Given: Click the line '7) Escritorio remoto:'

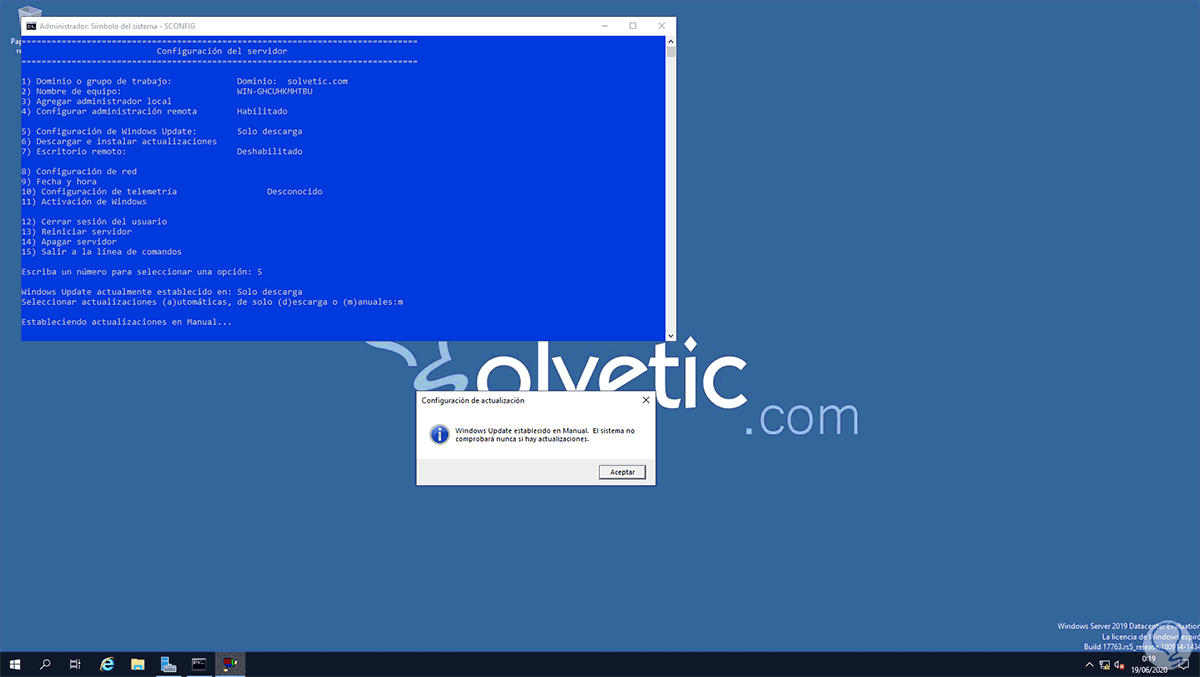Looking at the screenshot, I should (74, 151).
